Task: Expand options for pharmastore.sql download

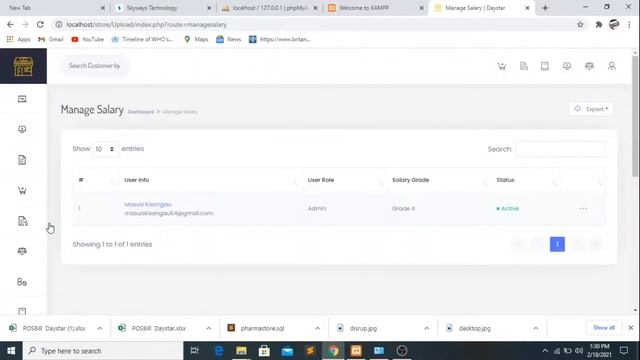Action: [318, 328]
